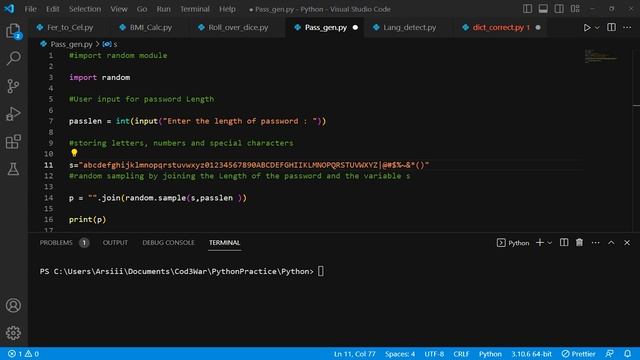Change indentation via Spaces: 4
Screen dimensions: 640x360
pyautogui.click(x=400, y=353)
